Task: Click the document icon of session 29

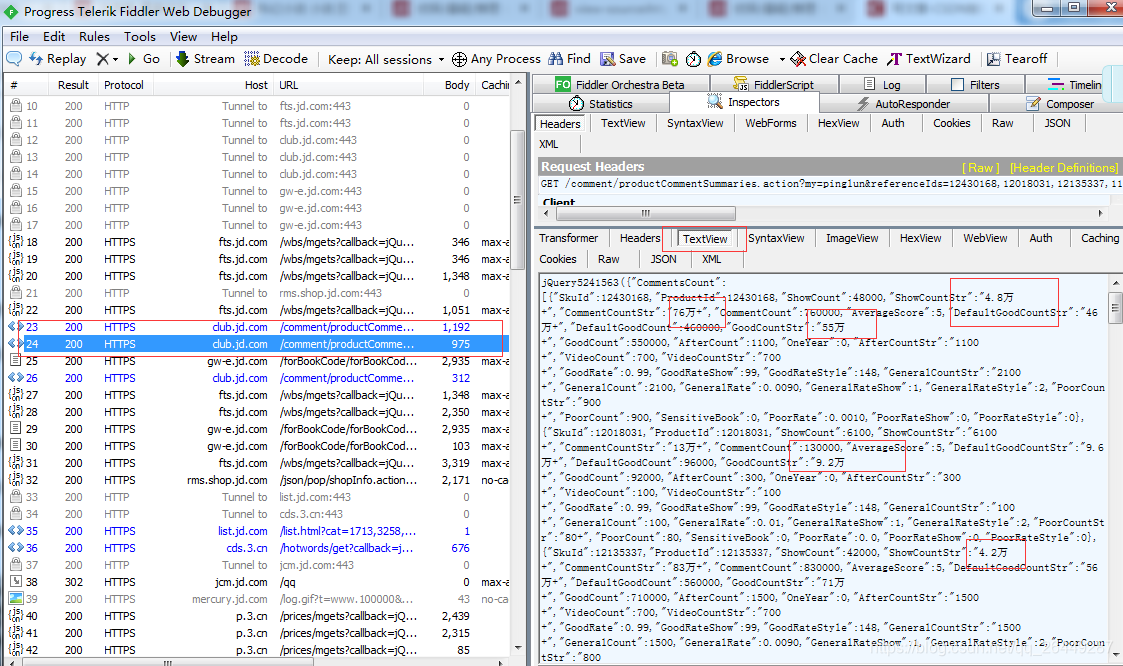Action: pyautogui.click(x=15, y=428)
